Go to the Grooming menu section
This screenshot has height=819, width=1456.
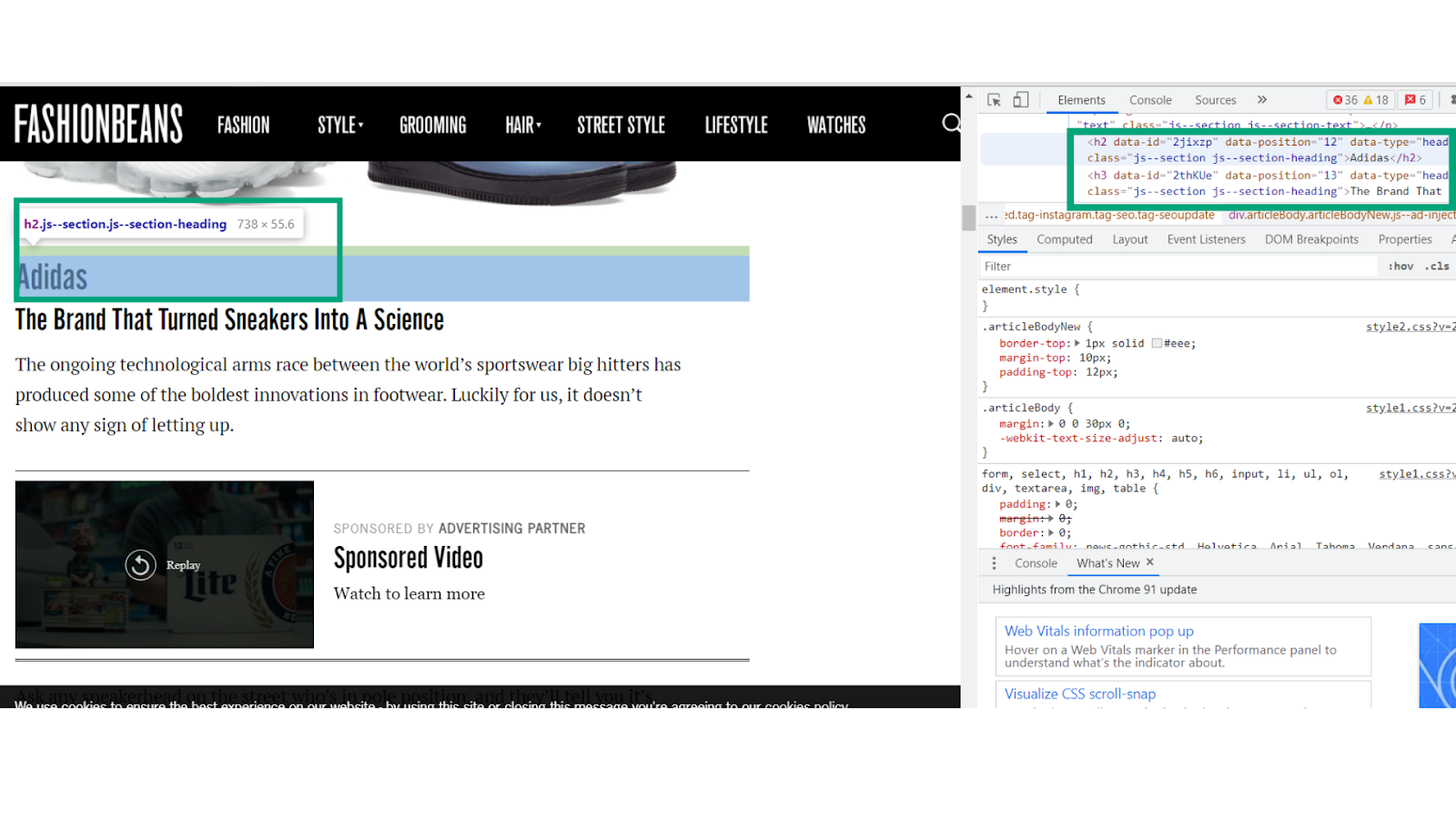433,125
